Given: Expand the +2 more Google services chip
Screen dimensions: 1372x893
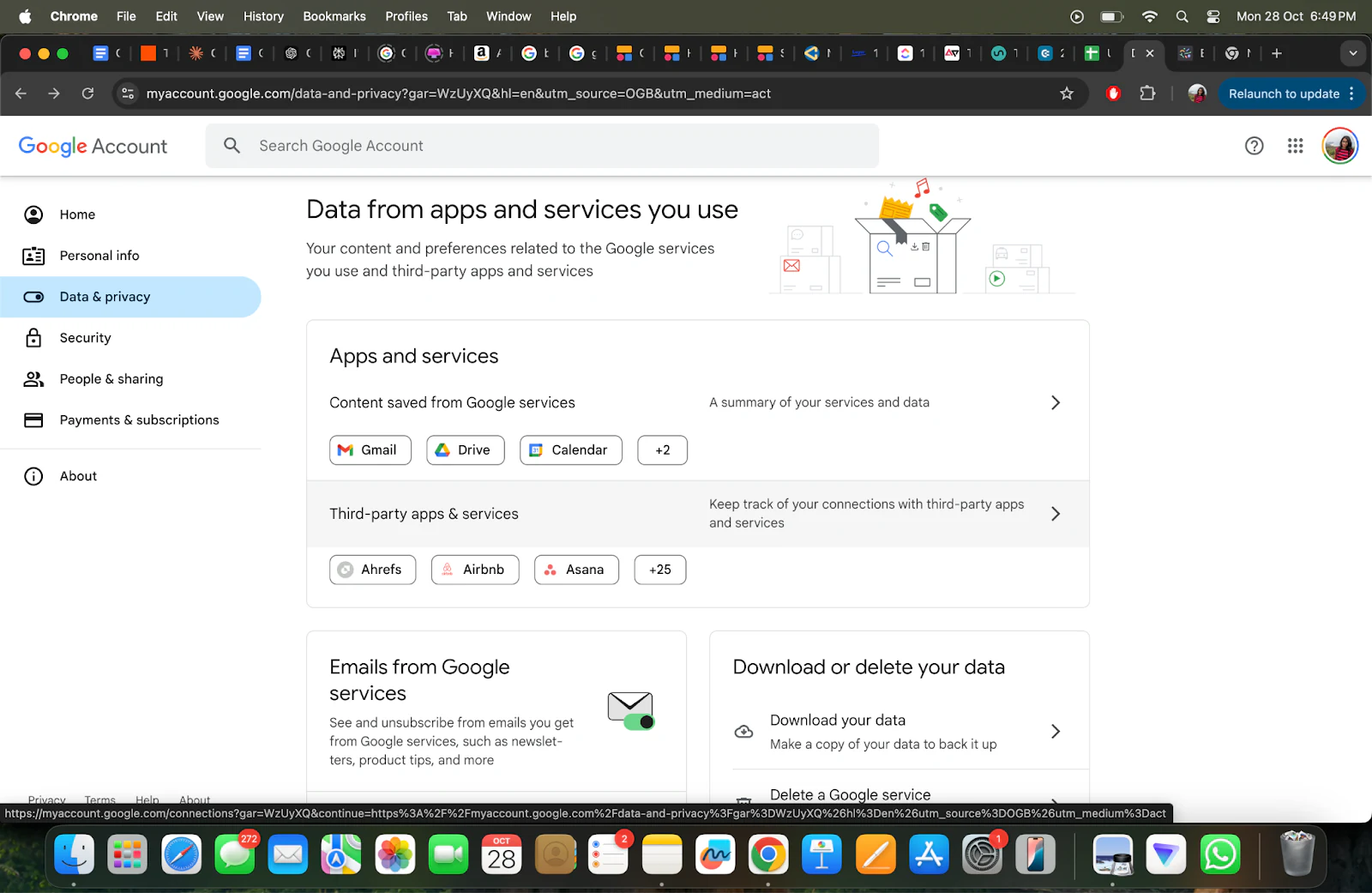Looking at the screenshot, I should (x=662, y=450).
